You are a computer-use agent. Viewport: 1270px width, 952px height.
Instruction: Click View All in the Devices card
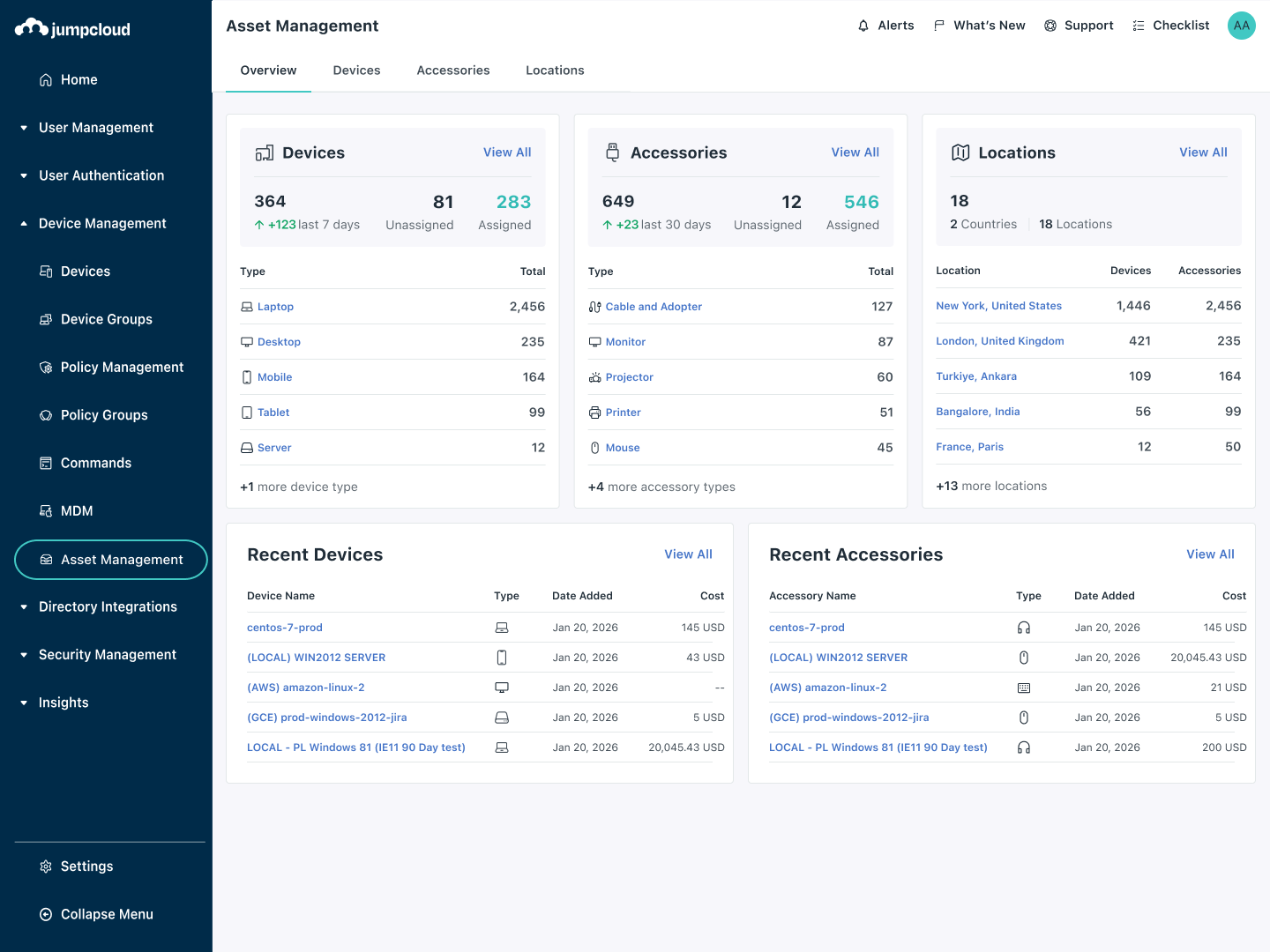point(506,152)
